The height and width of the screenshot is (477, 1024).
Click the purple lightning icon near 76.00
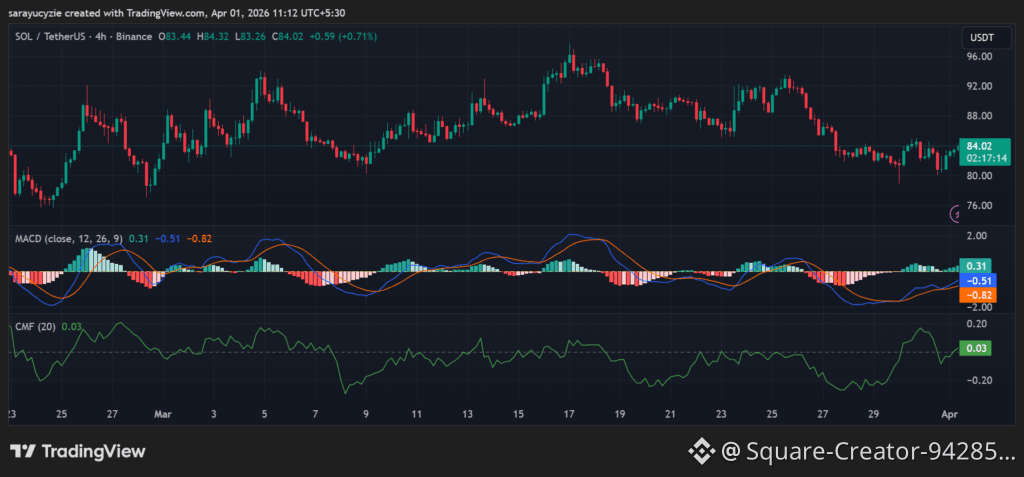coord(954,213)
